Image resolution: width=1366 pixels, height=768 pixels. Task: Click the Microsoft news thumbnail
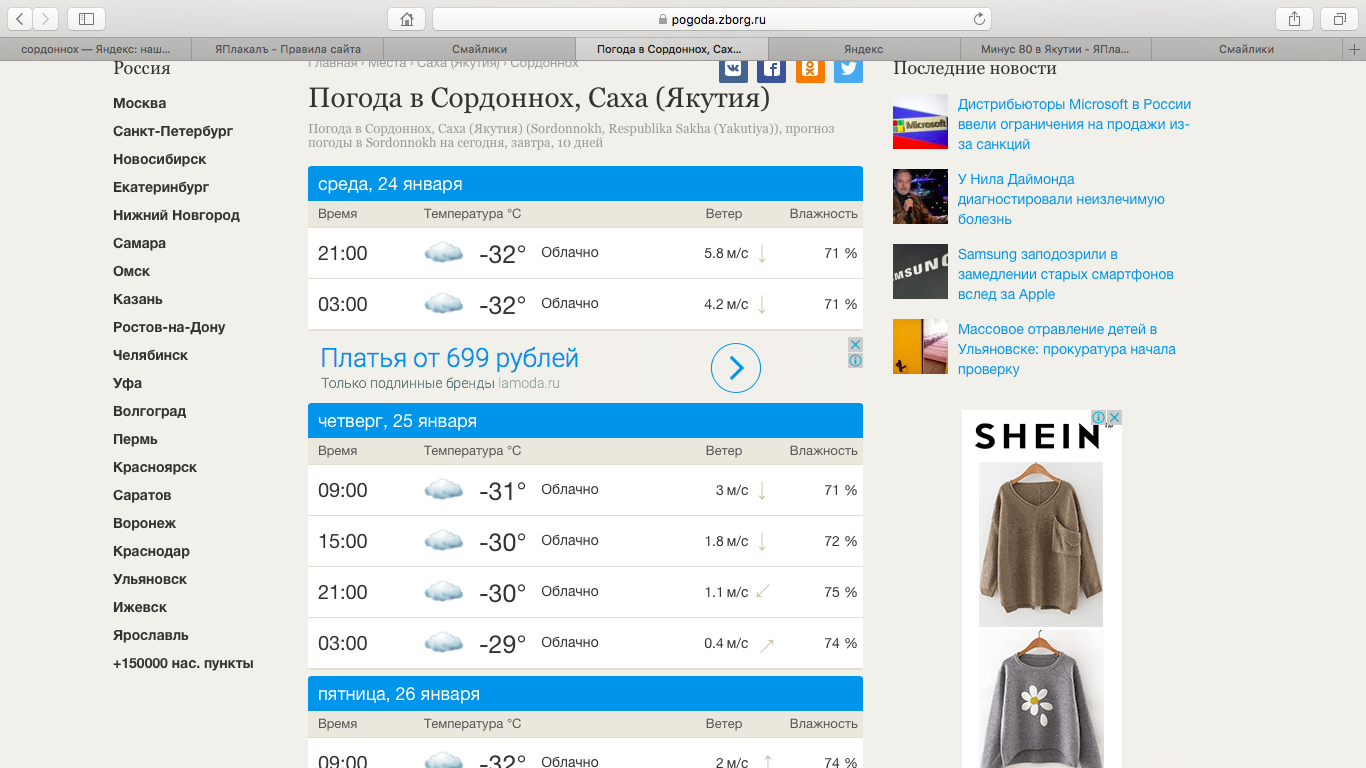tap(920, 121)
